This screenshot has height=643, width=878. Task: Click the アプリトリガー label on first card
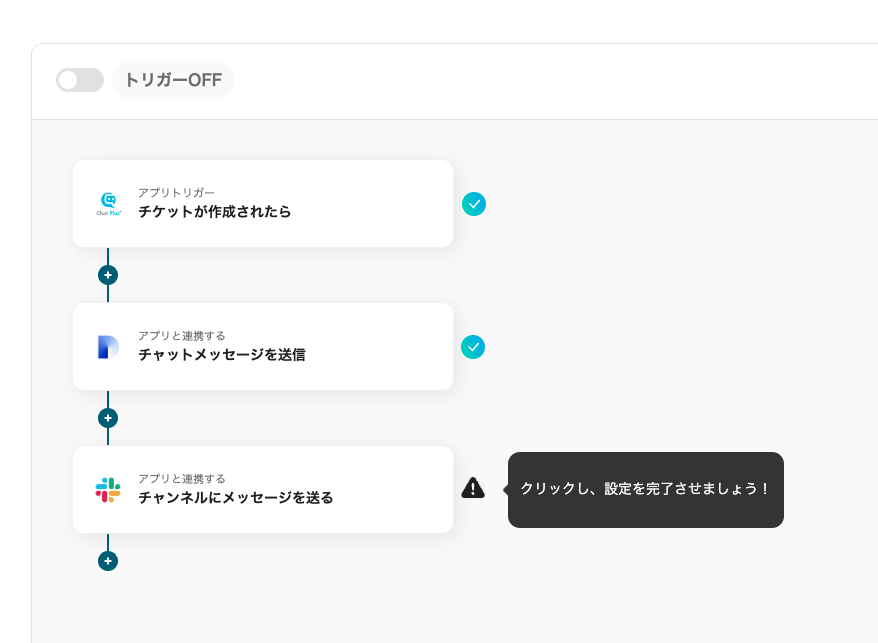point(176,192)
